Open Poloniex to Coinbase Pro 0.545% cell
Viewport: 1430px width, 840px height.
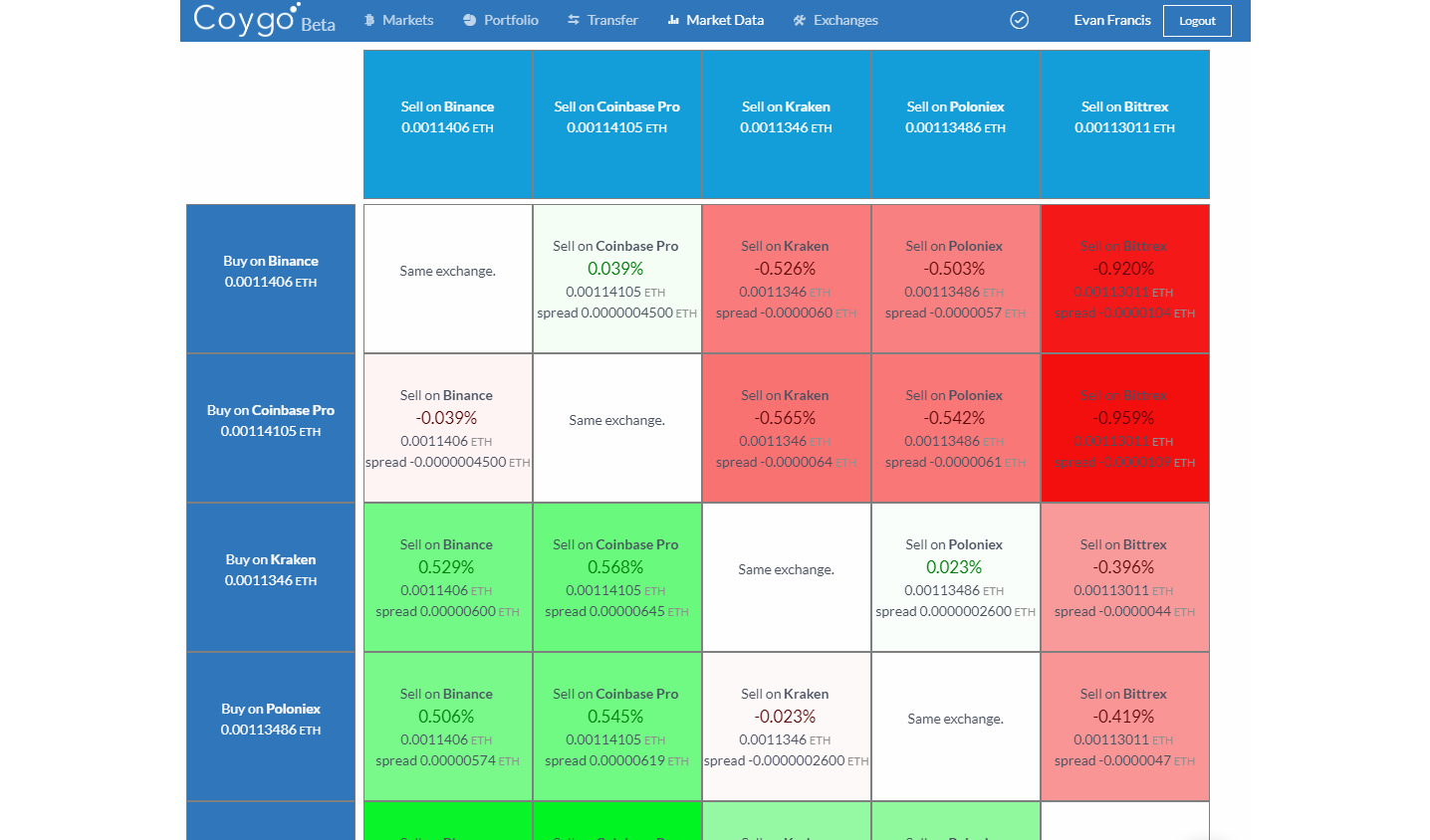point(617,727)
